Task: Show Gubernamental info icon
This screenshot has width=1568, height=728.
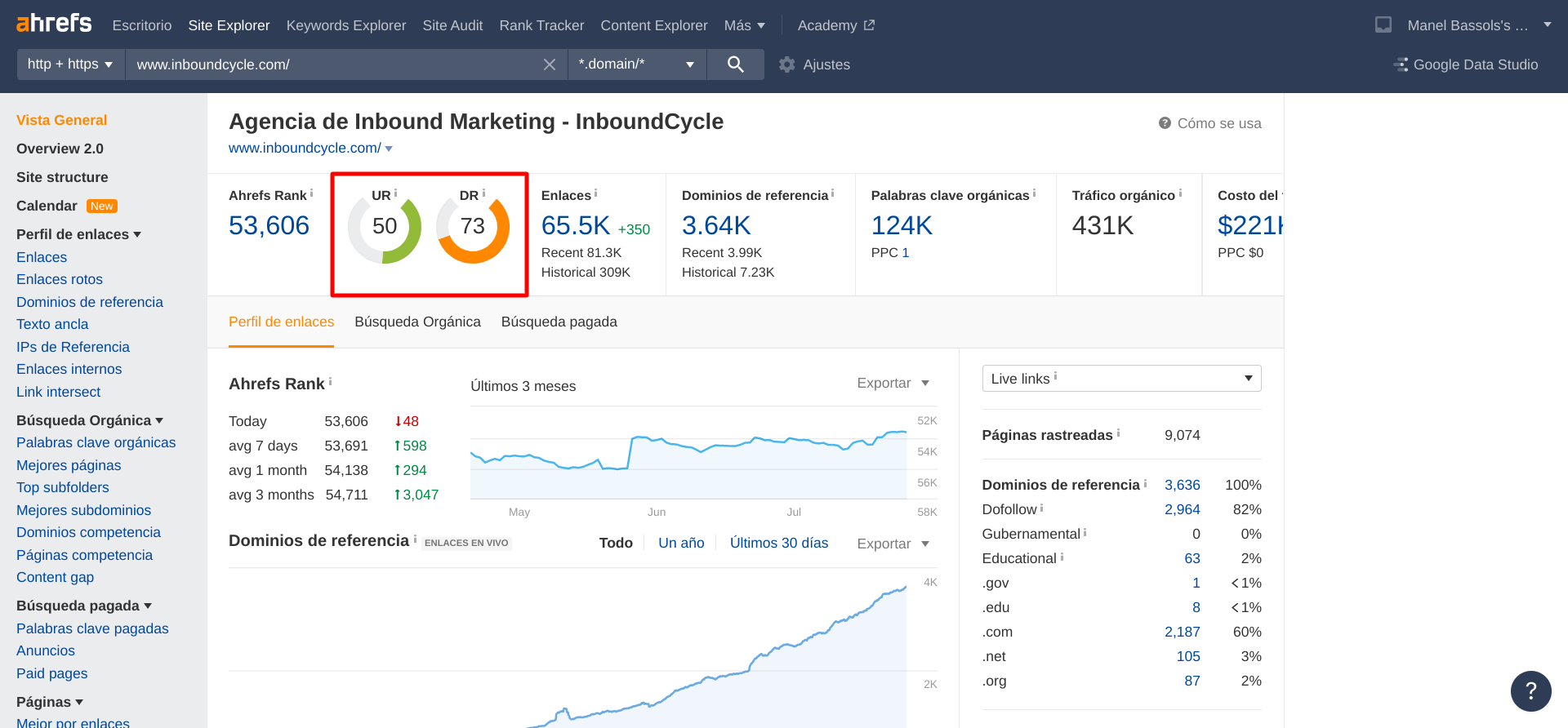Action: coord(1085,532)
